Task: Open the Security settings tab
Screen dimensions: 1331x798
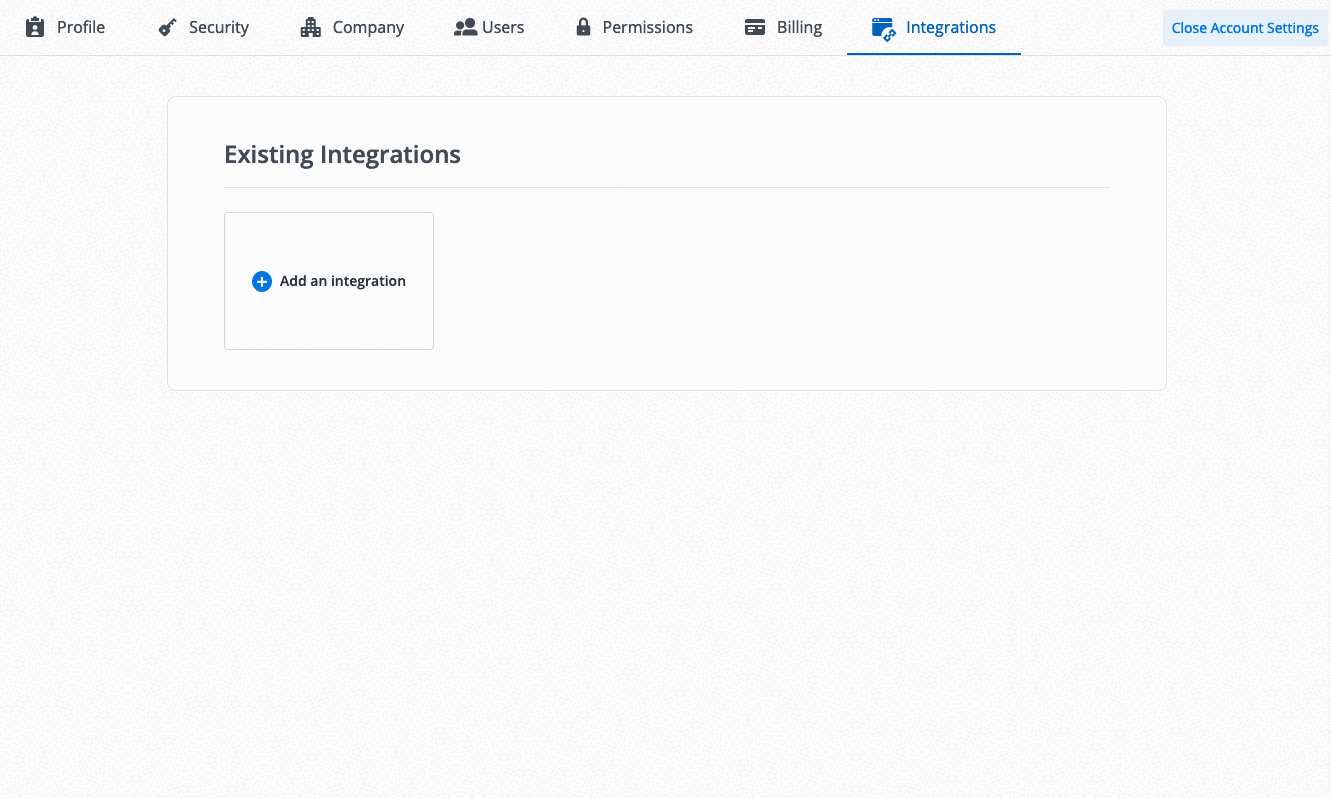Action: [x=203, y=27]
